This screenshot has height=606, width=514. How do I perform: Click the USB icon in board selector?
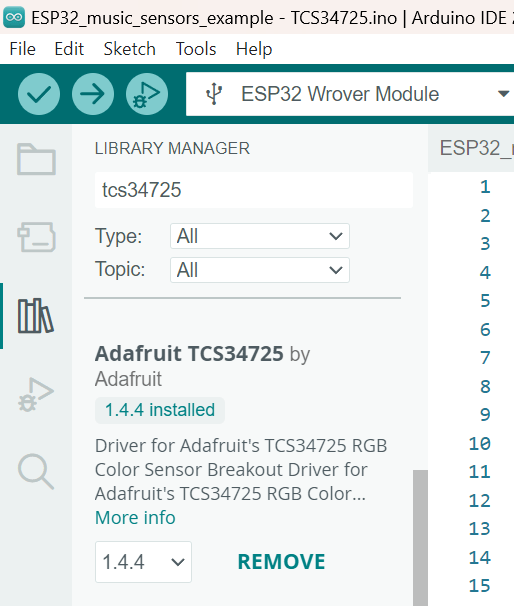pos(214,94)
